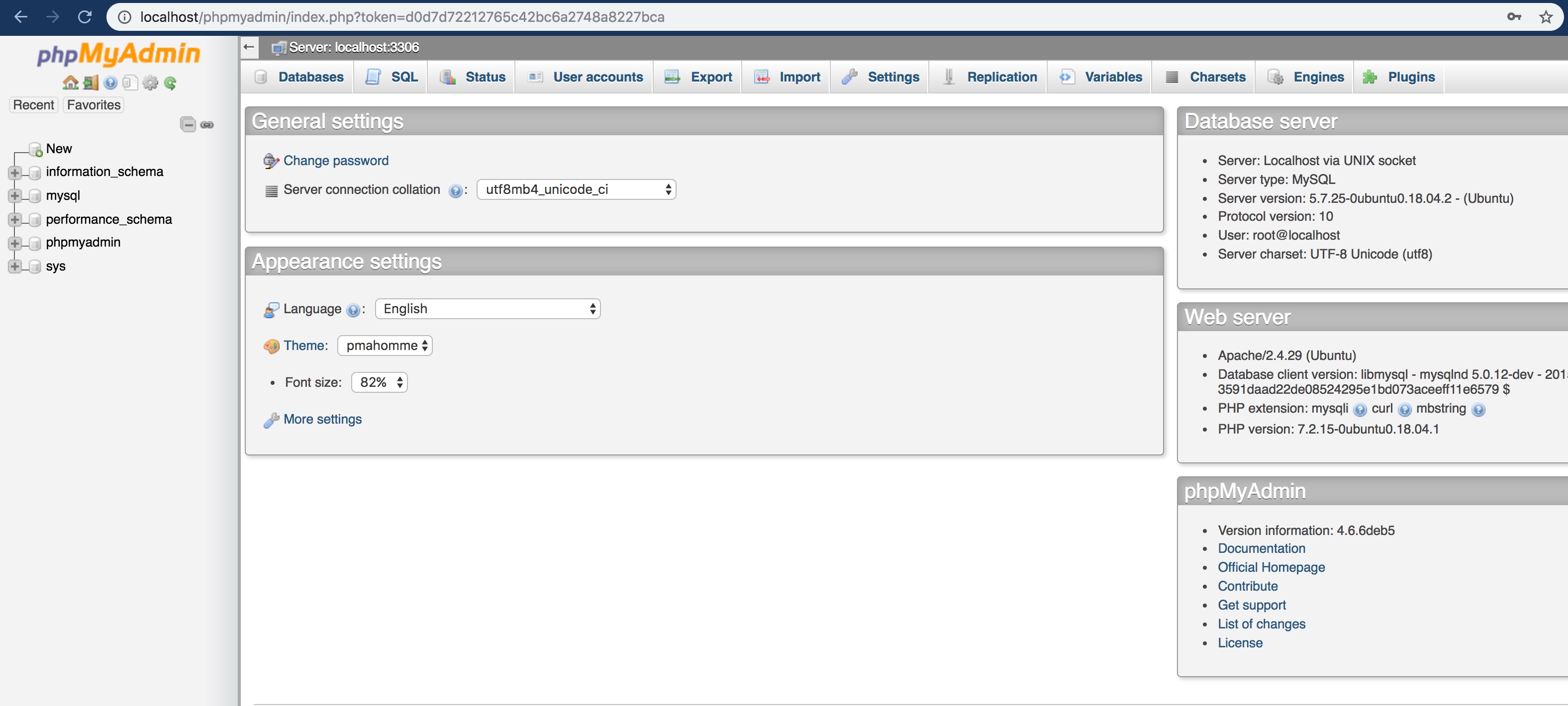Image resolution: width=1568 pixels, height=706 pixels.
Task: Click the phpMyAdmin home icon
Action: [68, 83]
